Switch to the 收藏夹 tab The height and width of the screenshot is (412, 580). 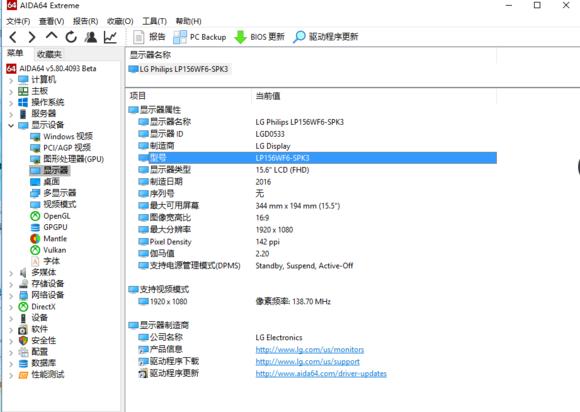[x=49, y=54]
